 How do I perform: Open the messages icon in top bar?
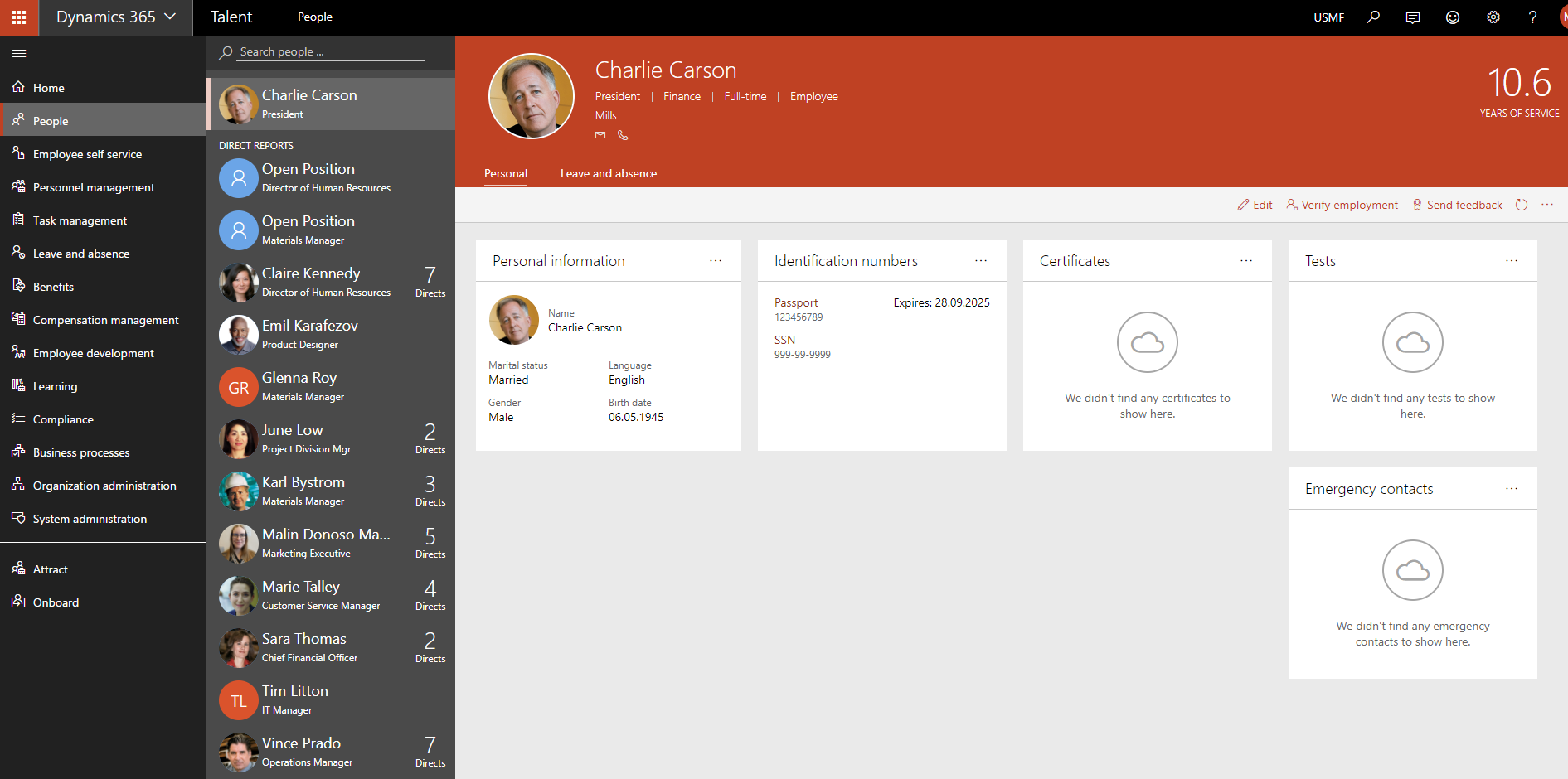pos(1413,17)
